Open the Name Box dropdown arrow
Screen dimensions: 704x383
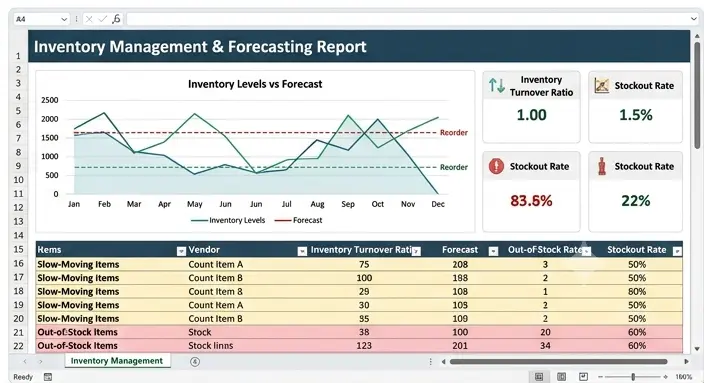[x=64, y=19]
